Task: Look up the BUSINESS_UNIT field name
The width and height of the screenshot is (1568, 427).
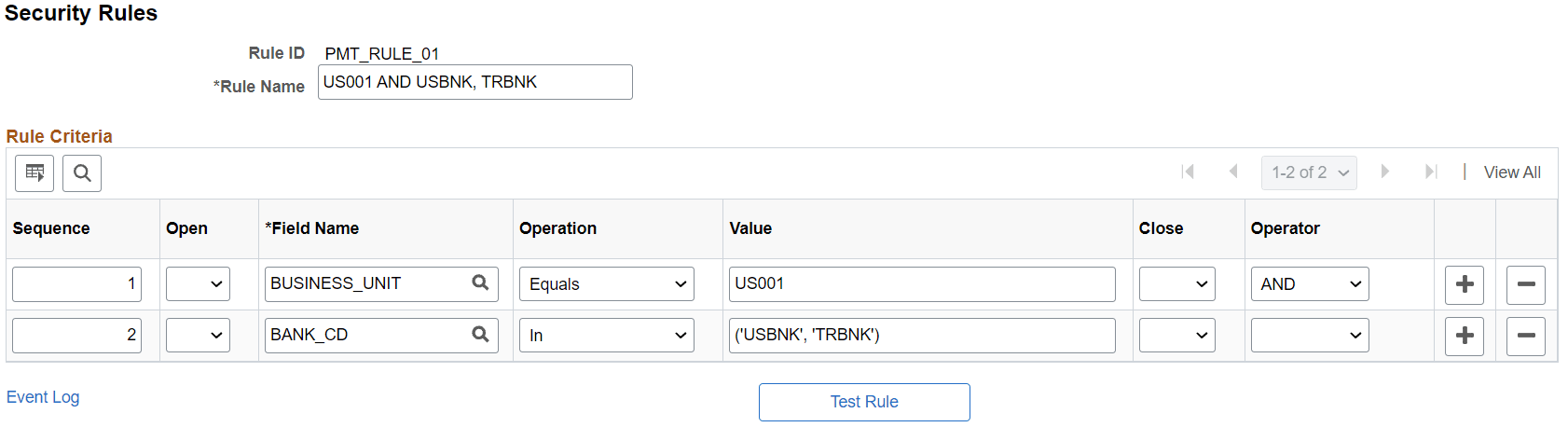Action: point(480,283)
